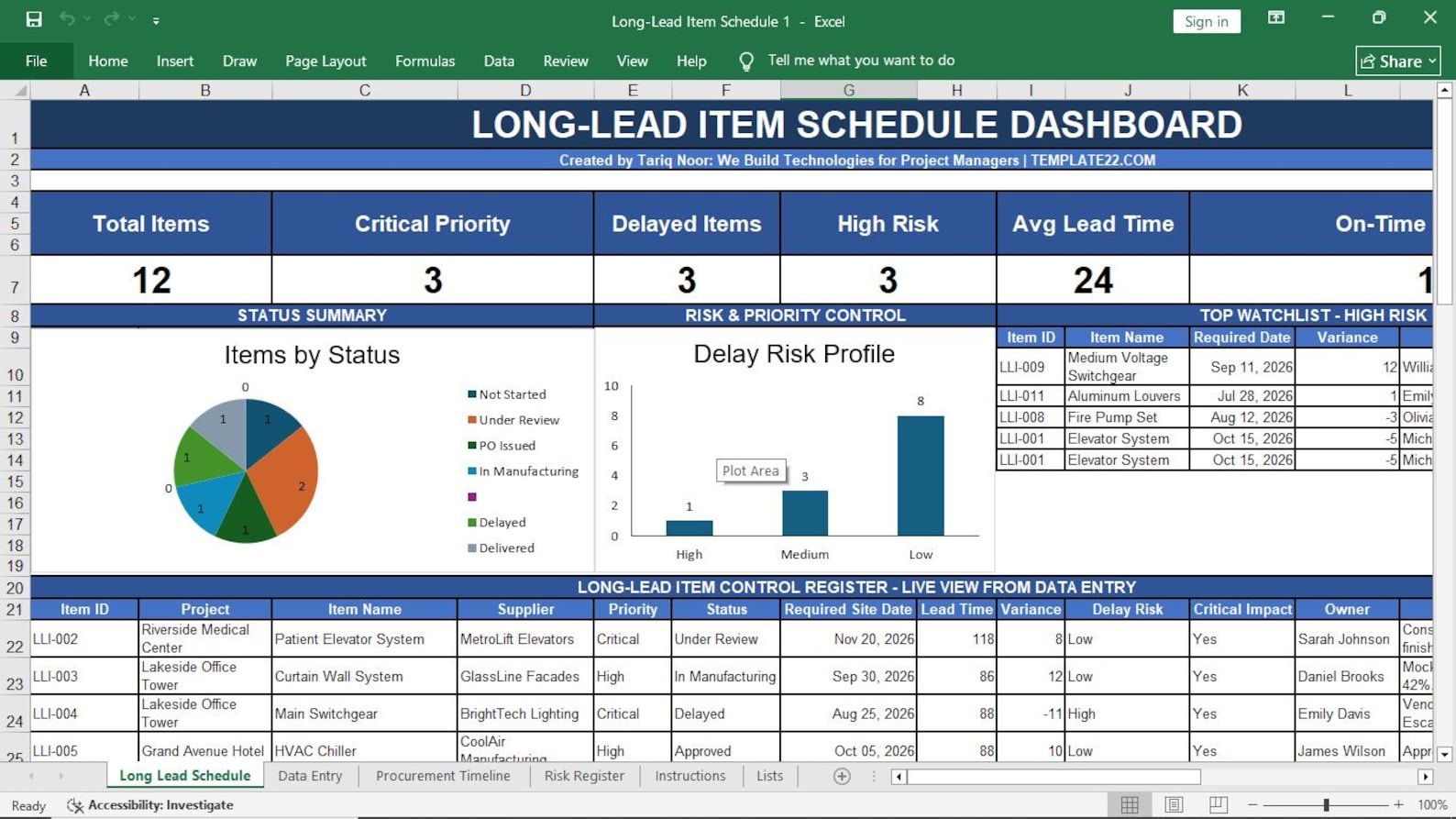This screenshot has height=819, width=1456.
Task: Click the zoom out minus button
Action: [x=1252, y=804]
